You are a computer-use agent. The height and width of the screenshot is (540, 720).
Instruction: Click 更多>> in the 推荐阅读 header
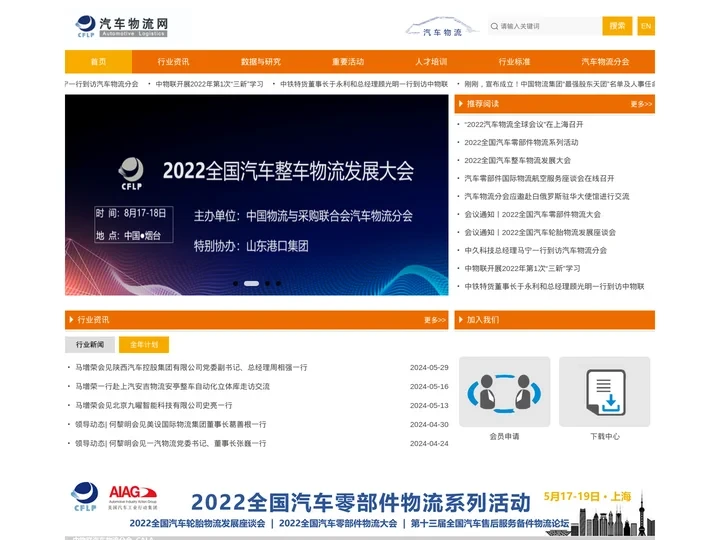pos(641,104)
